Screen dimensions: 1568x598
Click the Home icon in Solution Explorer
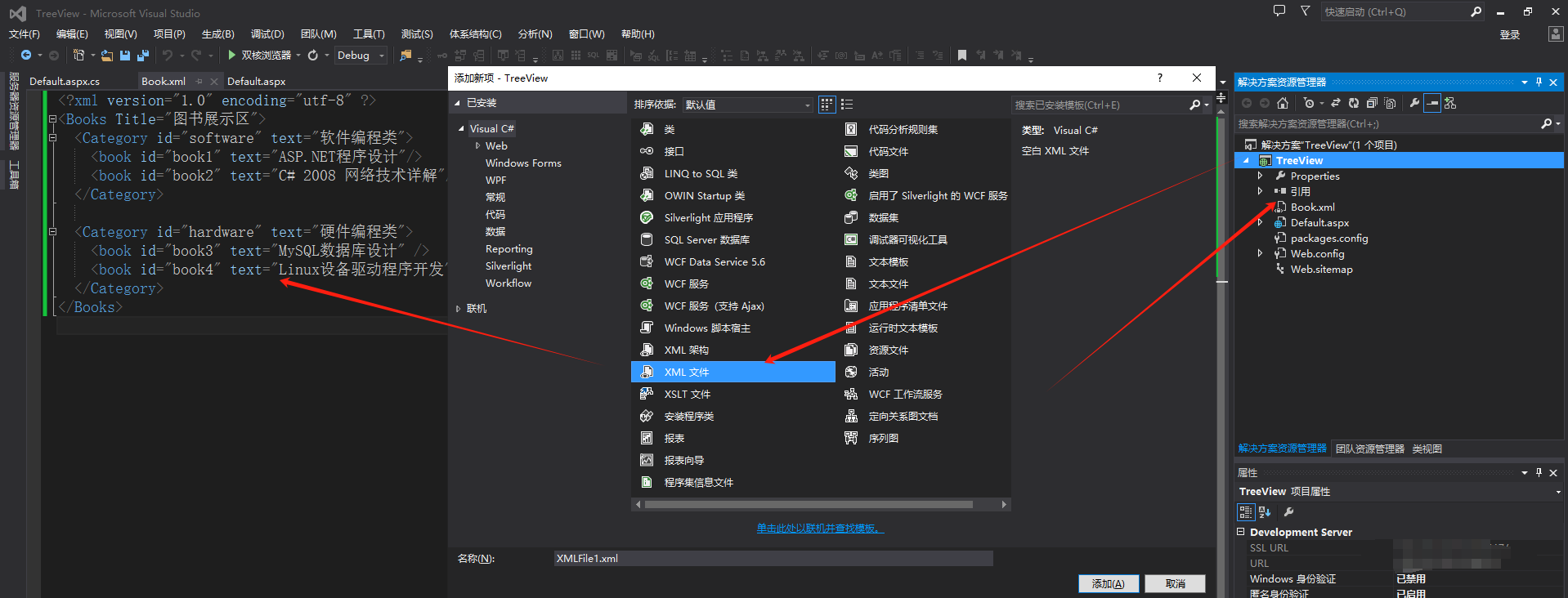pos(1282,103)
